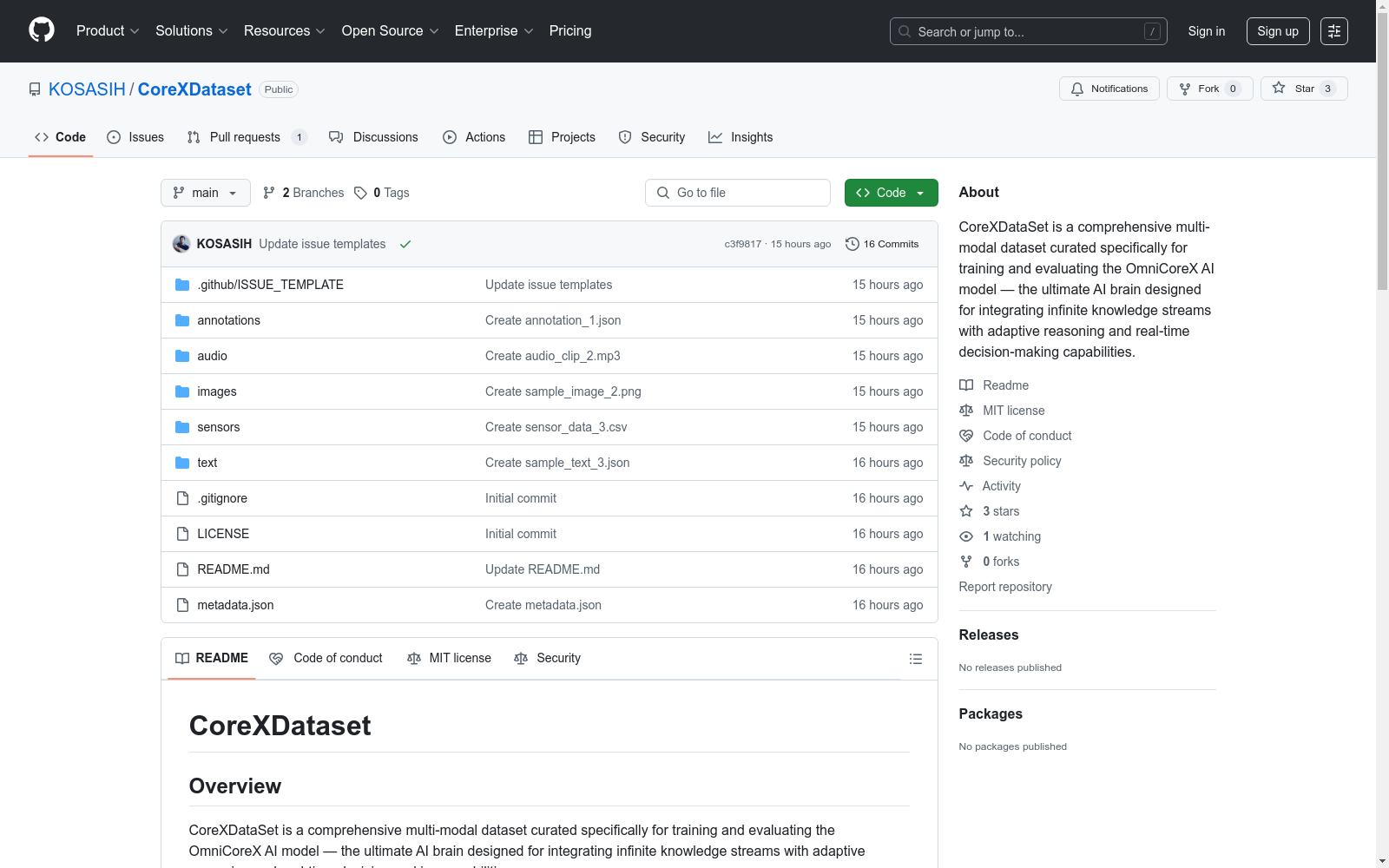Expand the Enterprise menu

point(494,31)
